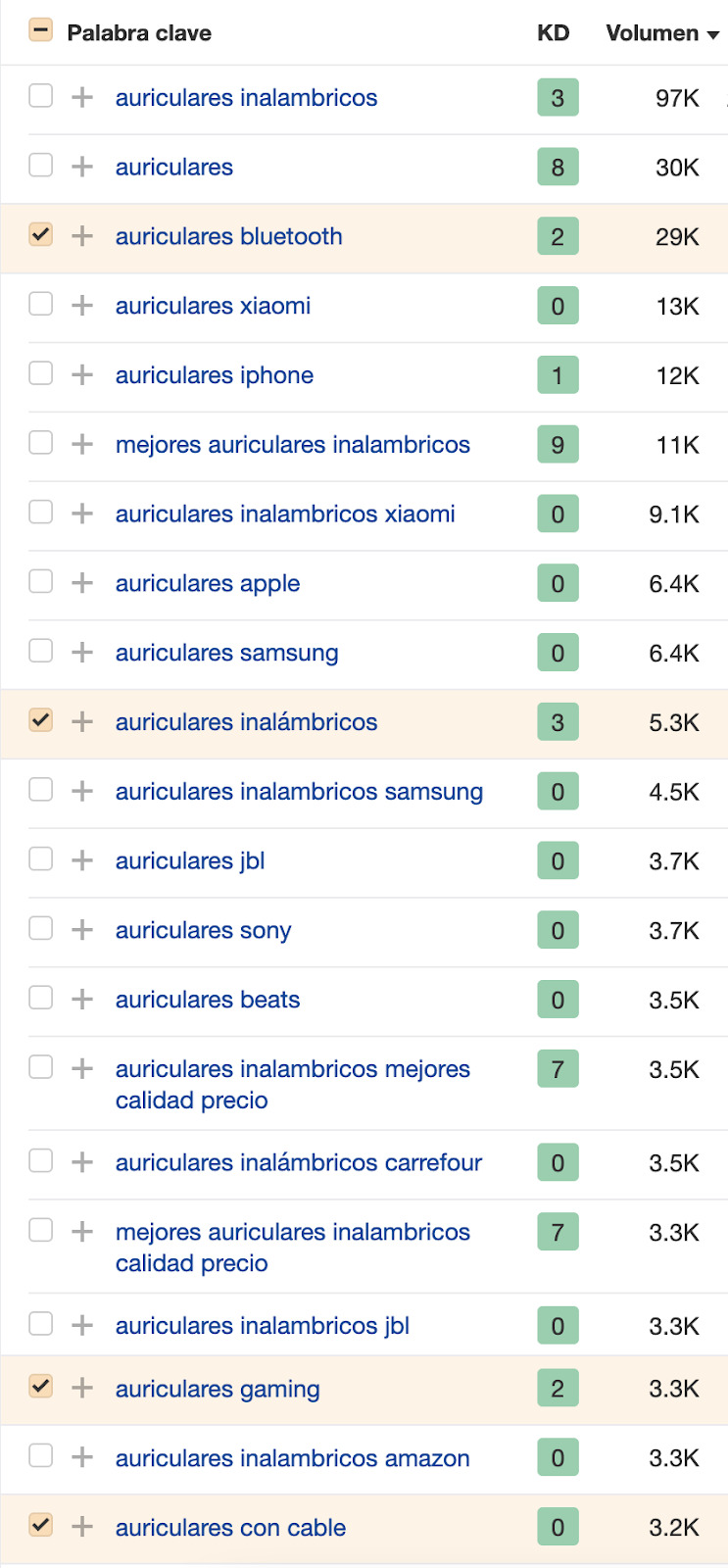Click the Palabra clave column header
This screenshot has height=1568, width=728.
[139, 33]
